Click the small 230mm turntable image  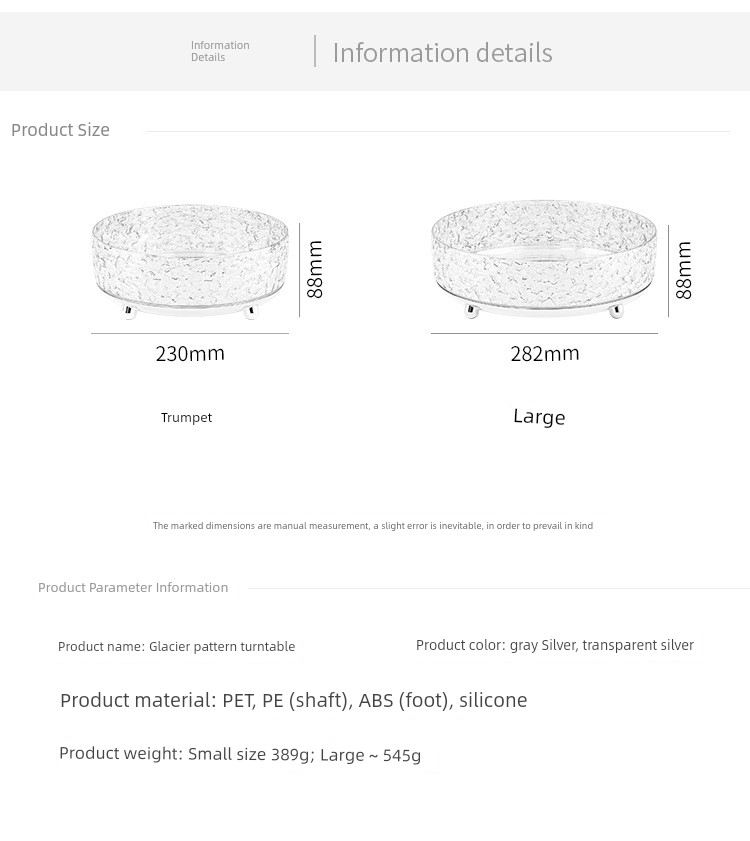(x=190, y=261)
